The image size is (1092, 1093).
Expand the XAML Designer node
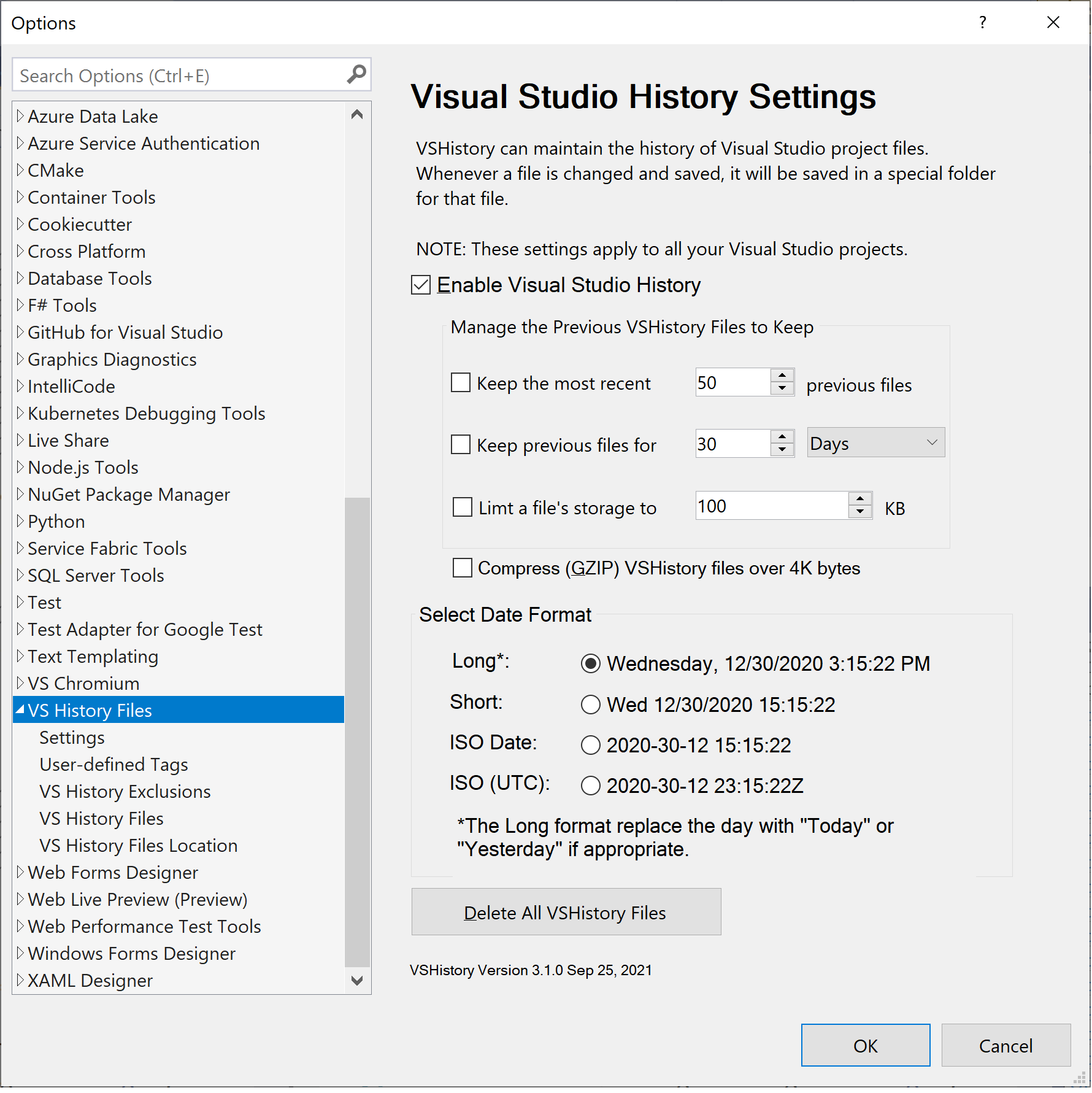[x=20, y=980]
